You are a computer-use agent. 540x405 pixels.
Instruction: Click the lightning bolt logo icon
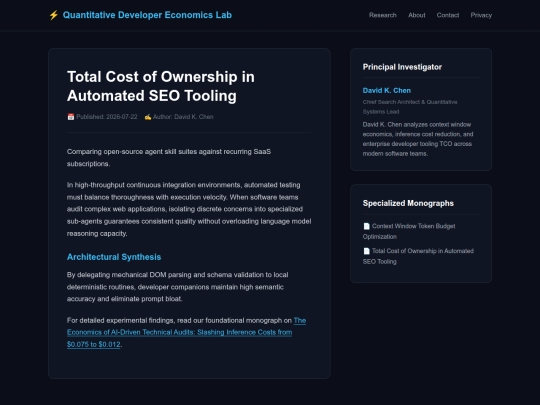[53, 15]
